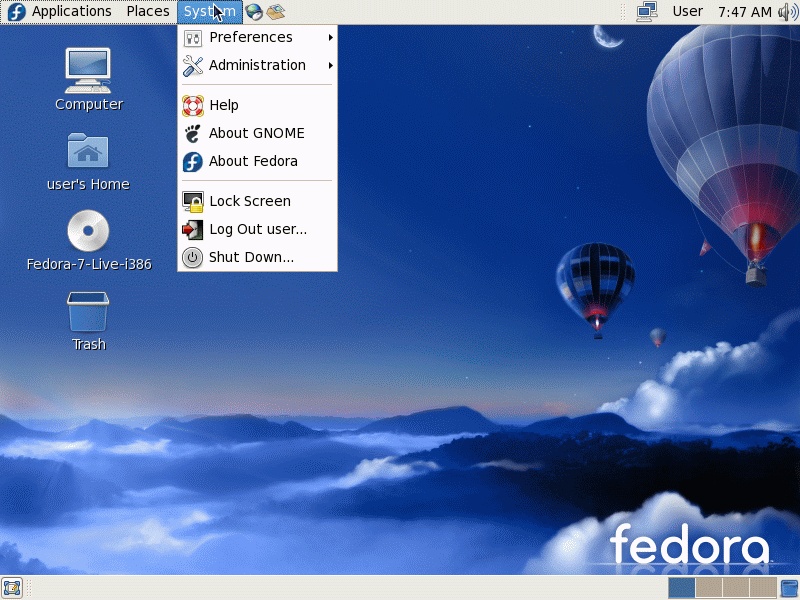The height and width of the screenshot is (600, 800).
Task: Select Lock Screen
Action: 258,201
